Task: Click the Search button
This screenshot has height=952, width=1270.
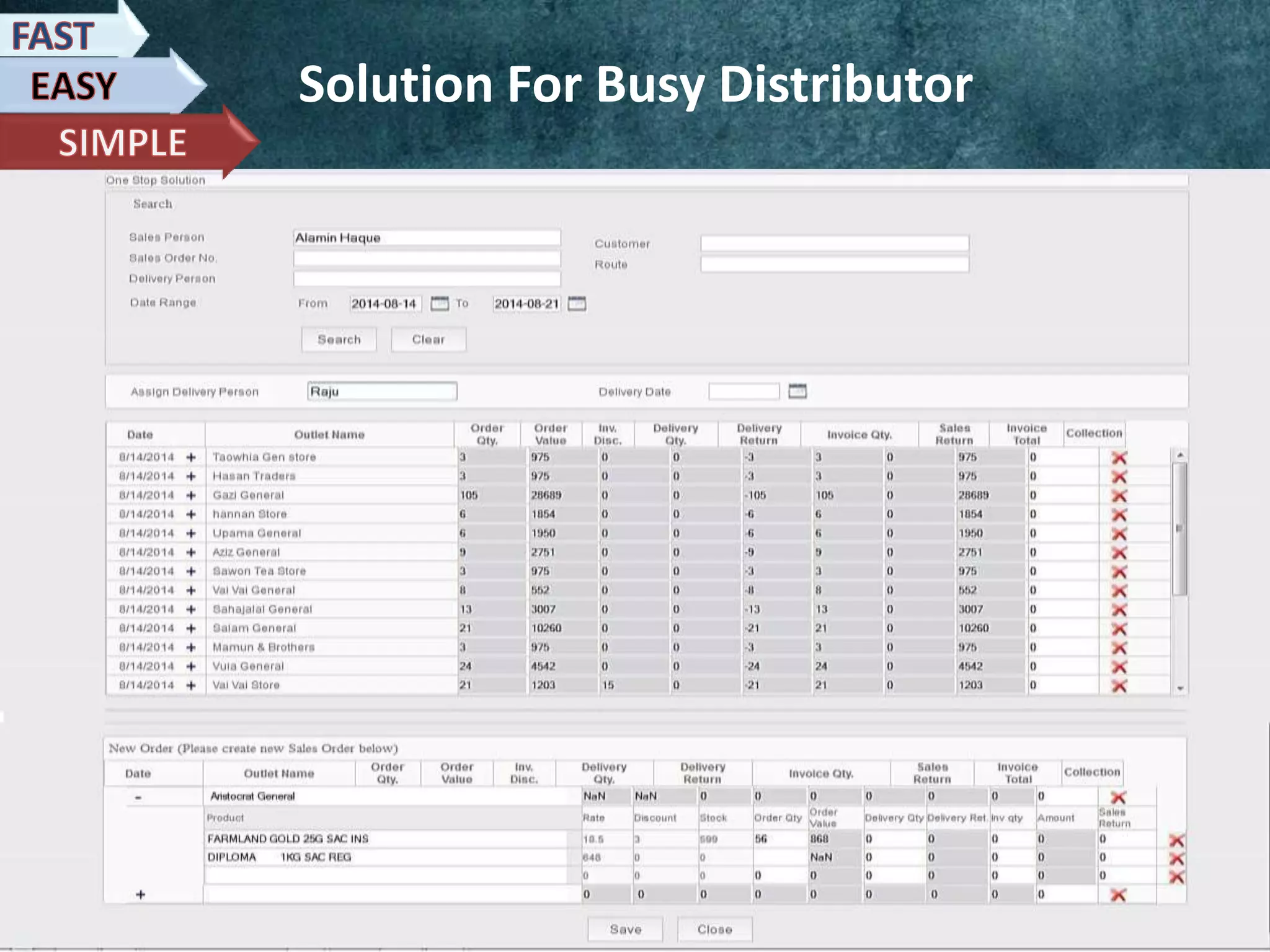Action: click(339, 340)
